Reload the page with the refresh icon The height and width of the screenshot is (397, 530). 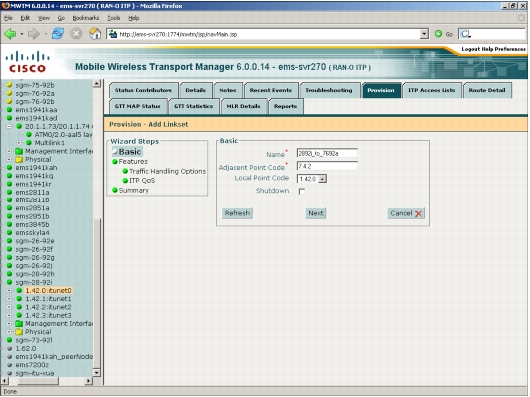click(58, 34)
